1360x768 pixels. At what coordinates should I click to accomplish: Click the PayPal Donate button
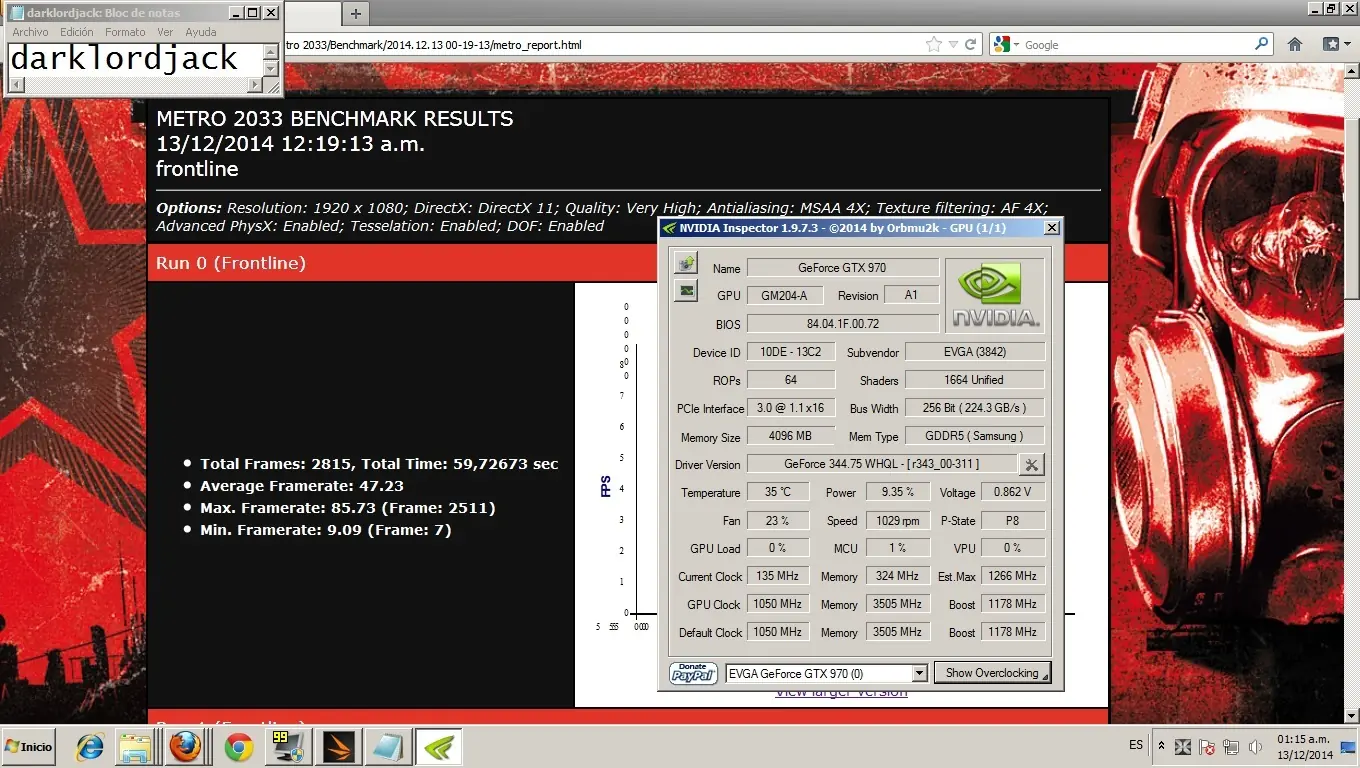pos(693,673)
